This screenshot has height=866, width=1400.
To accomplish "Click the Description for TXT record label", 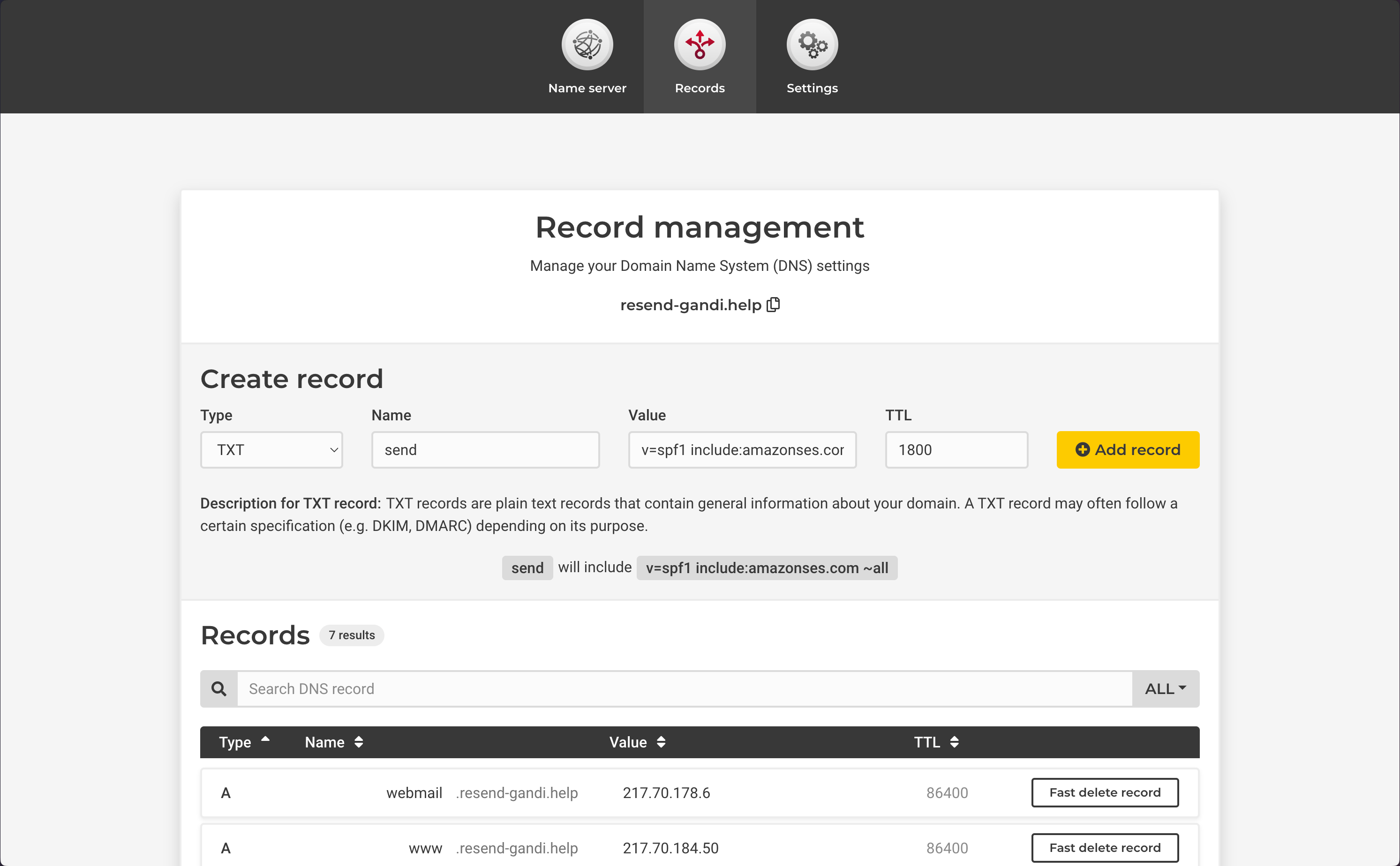I will tap(291, 503).
